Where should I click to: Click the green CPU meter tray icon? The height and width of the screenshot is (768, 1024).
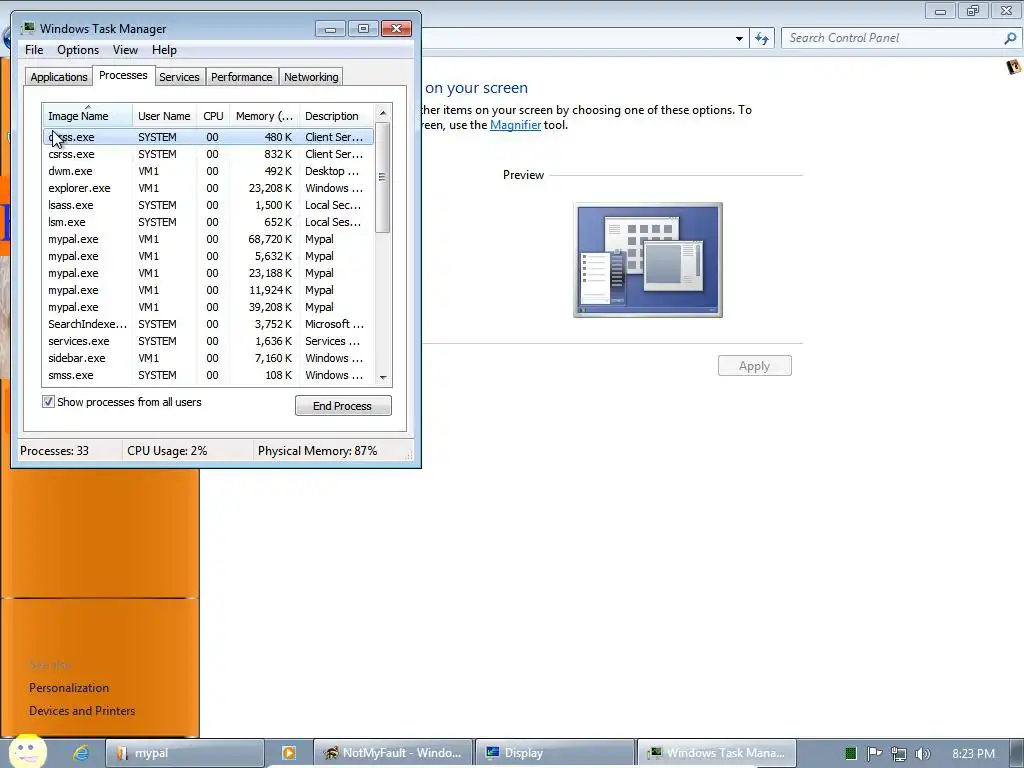click(850, 754)
